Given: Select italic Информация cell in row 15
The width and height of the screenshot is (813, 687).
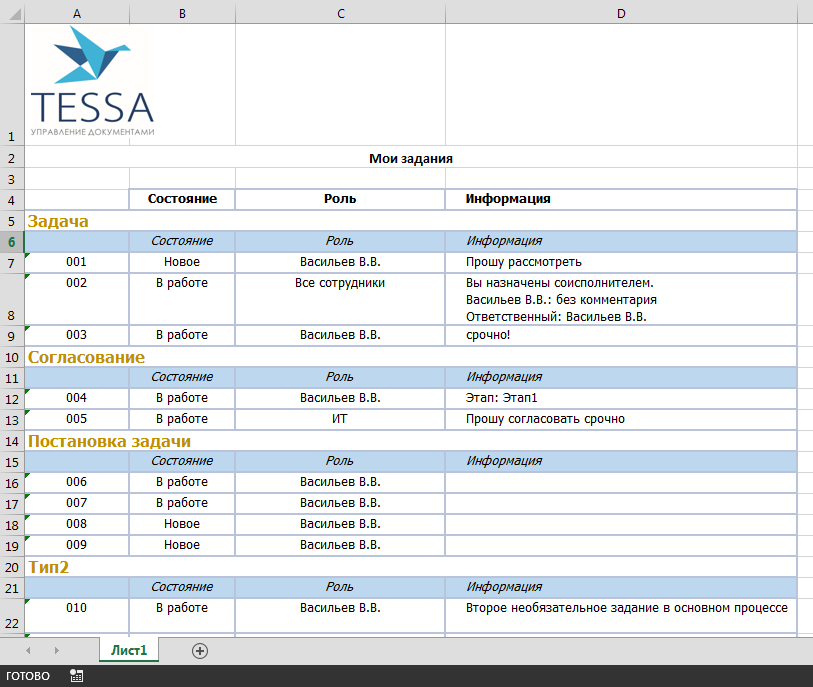Looking at the screenshot, I should 621,461.
